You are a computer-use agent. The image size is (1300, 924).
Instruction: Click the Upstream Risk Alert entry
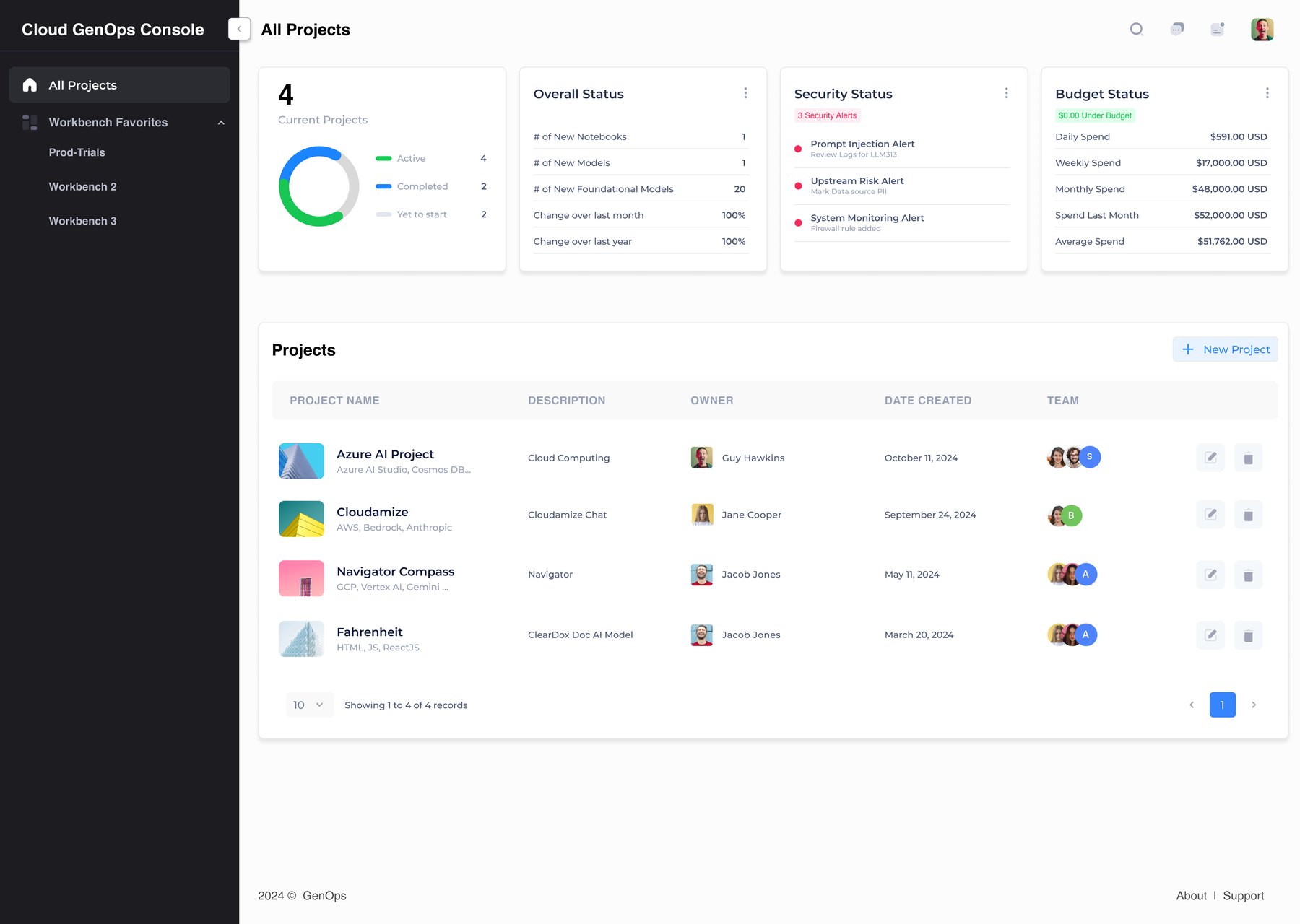coord(902,186)
